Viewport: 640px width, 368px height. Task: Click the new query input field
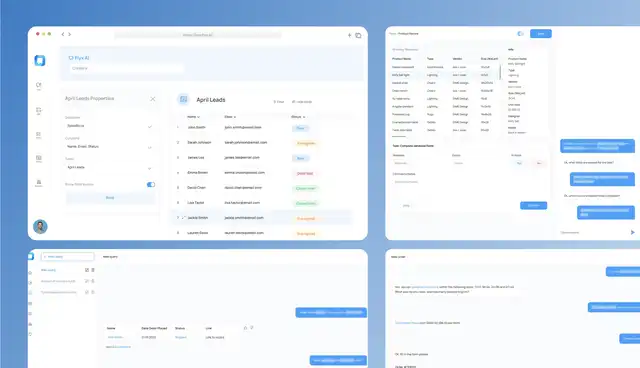pyautogui.click(x=68, y=257)
